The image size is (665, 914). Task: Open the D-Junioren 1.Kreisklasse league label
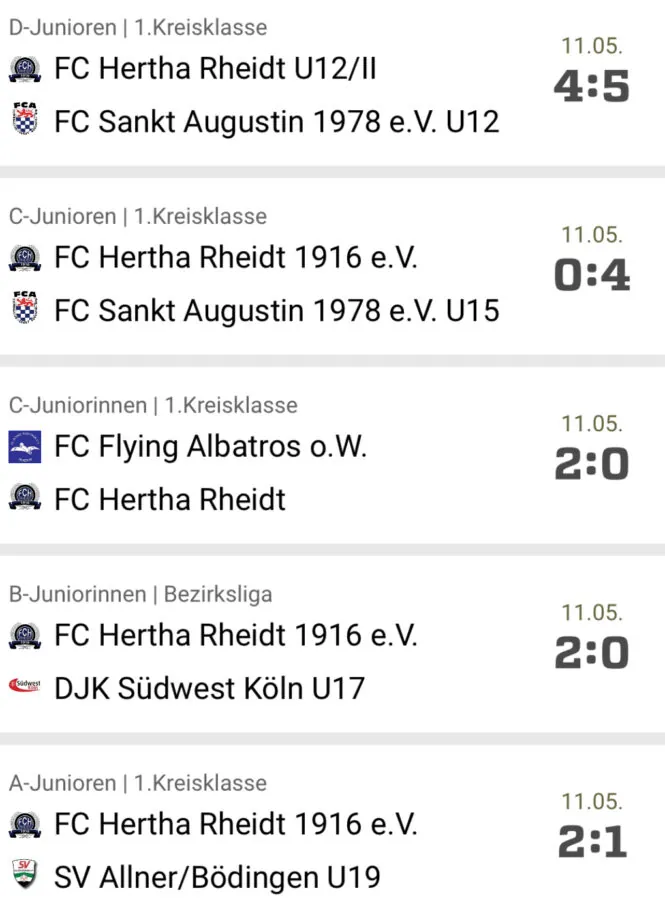[138, 27]
